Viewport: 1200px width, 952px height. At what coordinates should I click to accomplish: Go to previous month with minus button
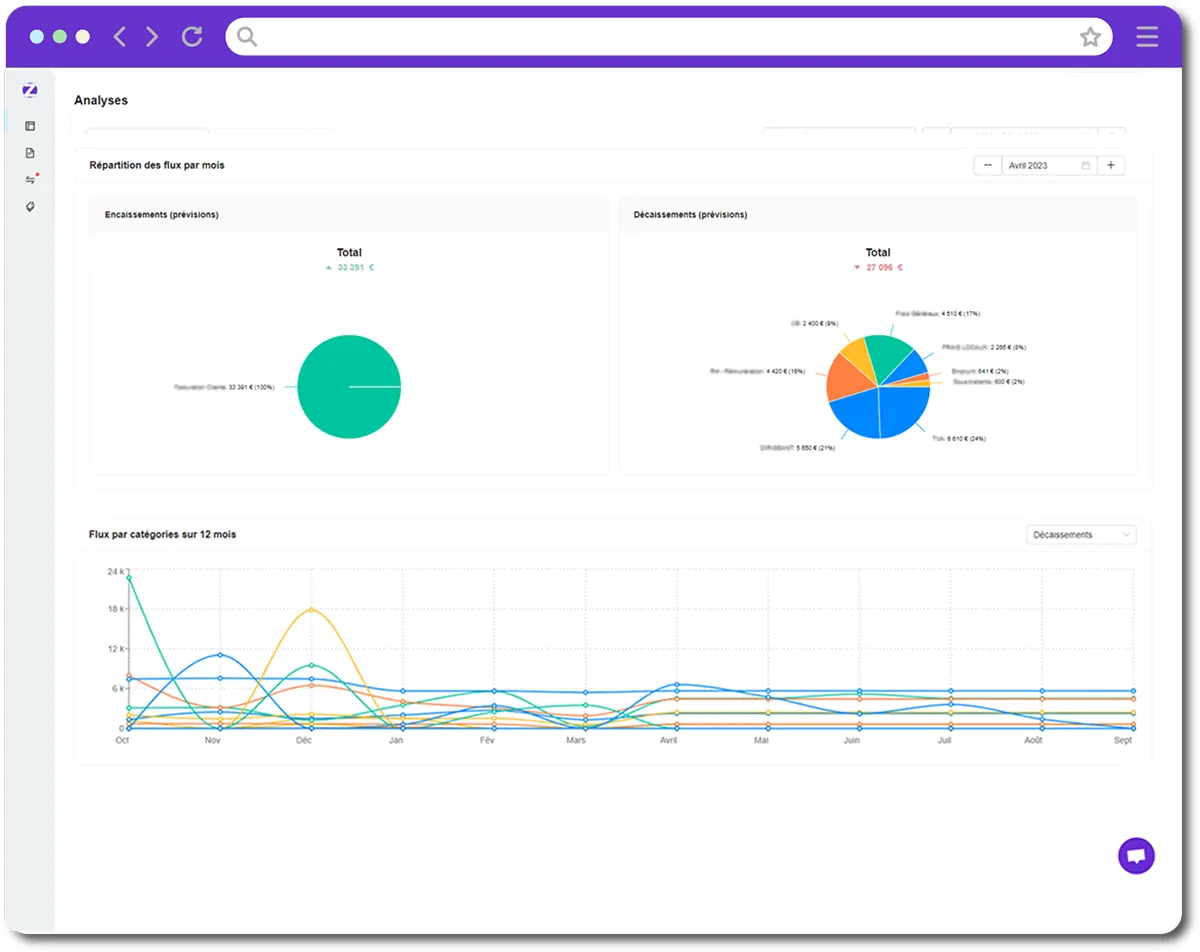click(988, 166)
